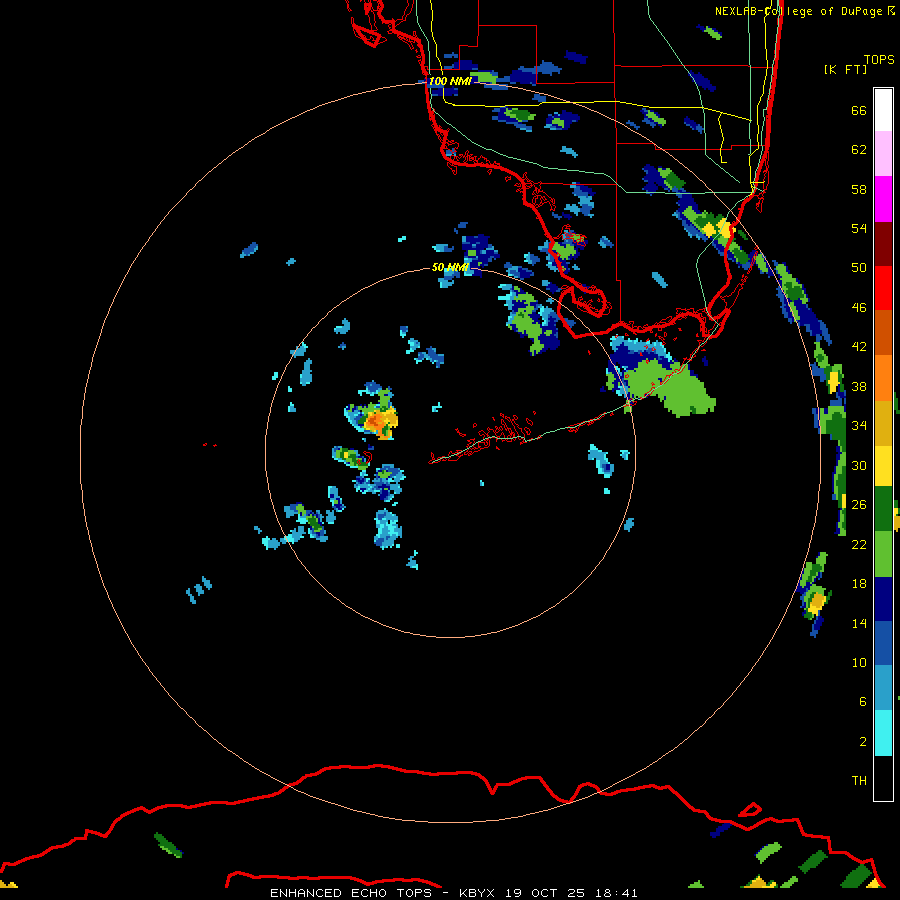This screenshot has width=900, height=900.
Task: Click the '2' legend value
Action: 863,742
